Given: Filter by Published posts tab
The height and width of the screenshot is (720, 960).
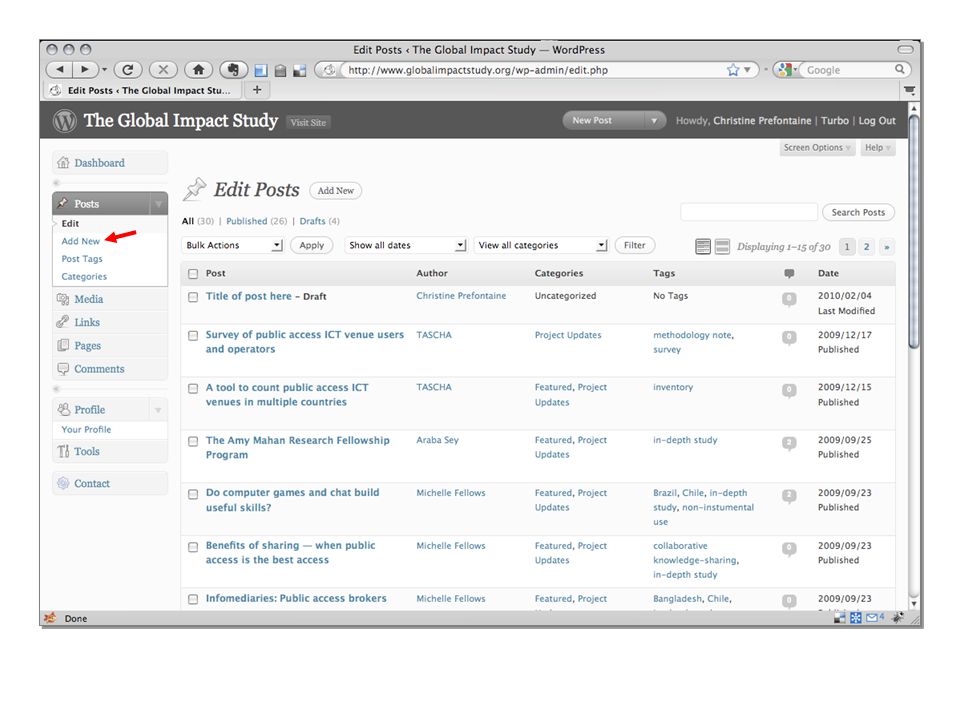Looking at the screenshot, I should coord(247,221).
